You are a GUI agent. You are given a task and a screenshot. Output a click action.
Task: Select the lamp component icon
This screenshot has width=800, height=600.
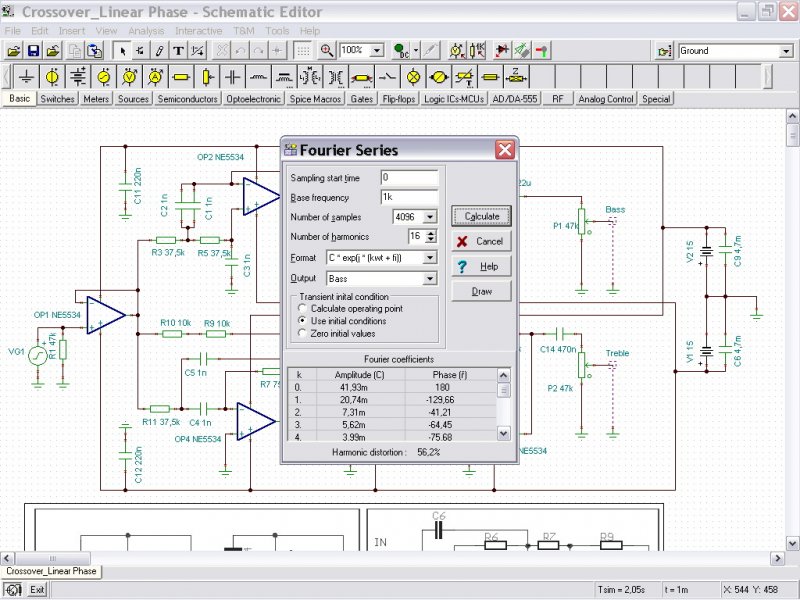pos(413,77)
